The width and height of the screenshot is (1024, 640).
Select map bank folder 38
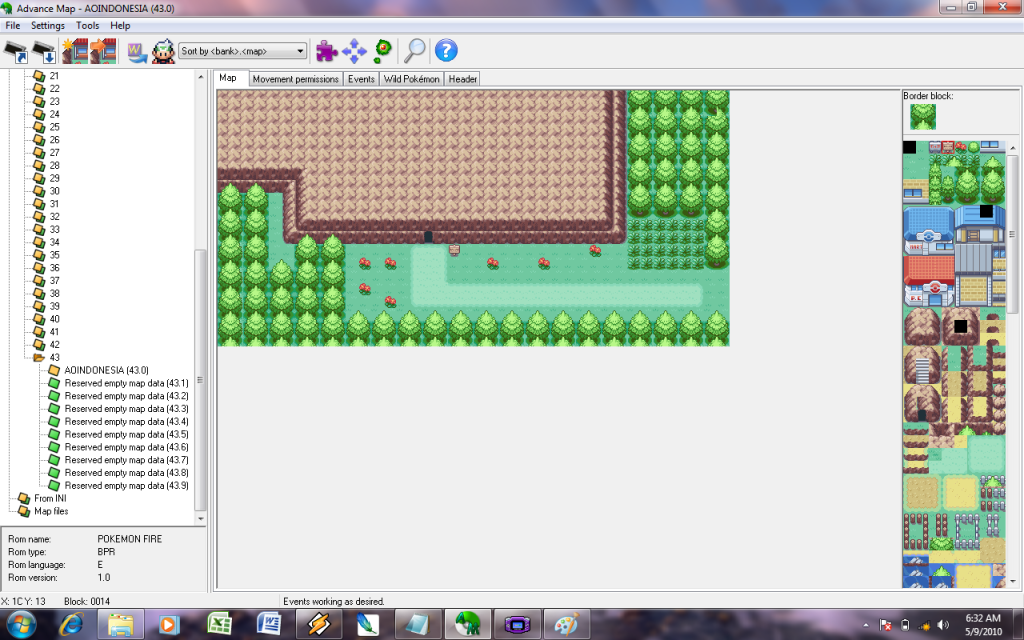pos(54,293)
